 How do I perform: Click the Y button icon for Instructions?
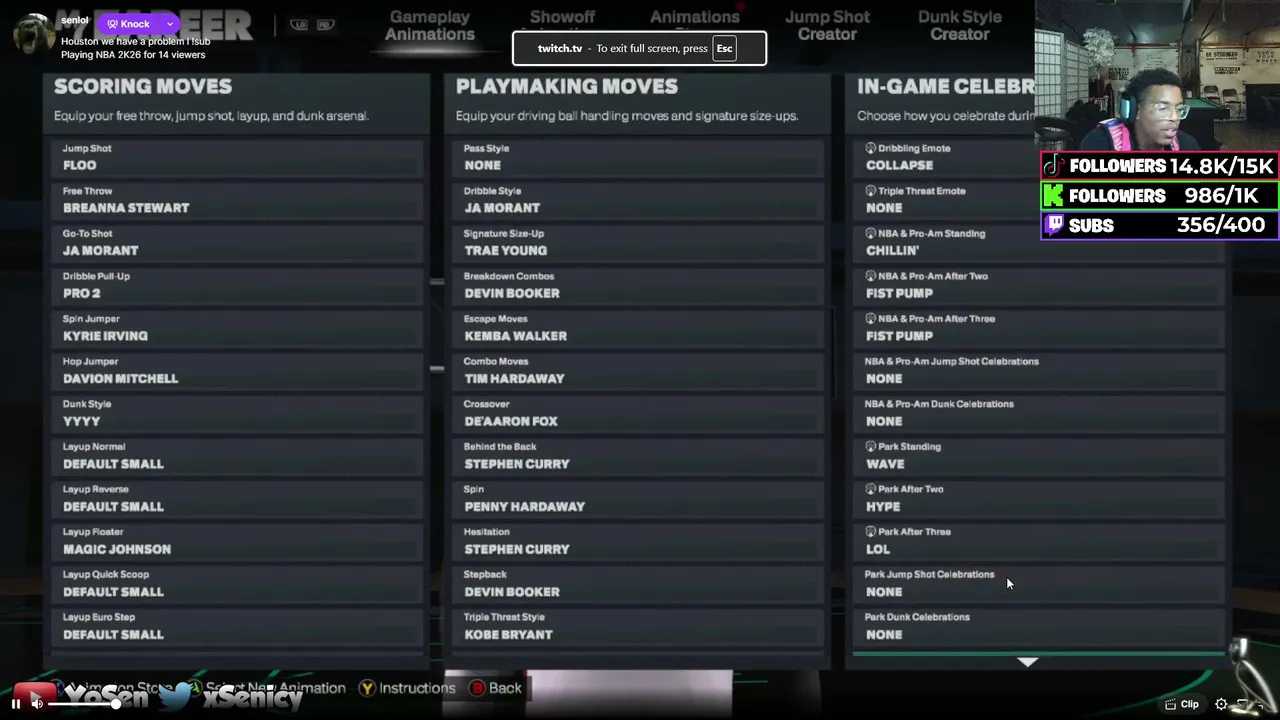pos(367,688)
